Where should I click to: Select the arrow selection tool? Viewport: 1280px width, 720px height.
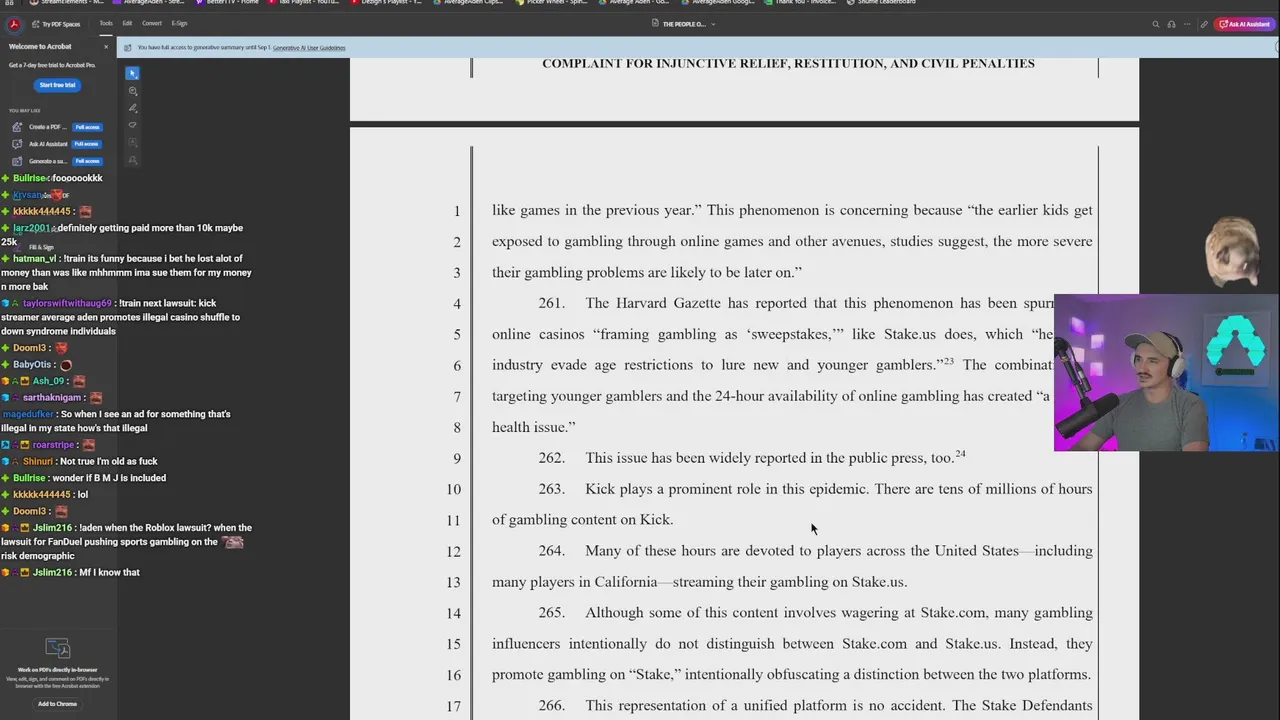click(133, 73)
